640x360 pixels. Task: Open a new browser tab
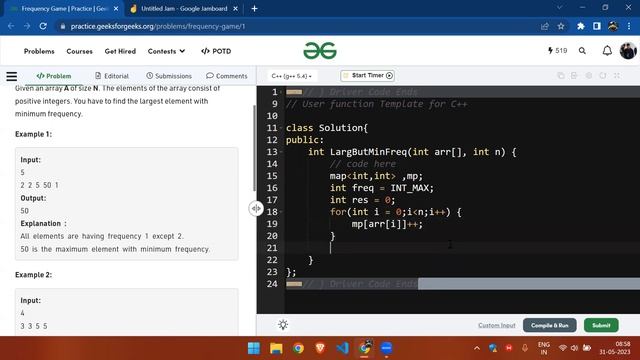coord(254,9)
